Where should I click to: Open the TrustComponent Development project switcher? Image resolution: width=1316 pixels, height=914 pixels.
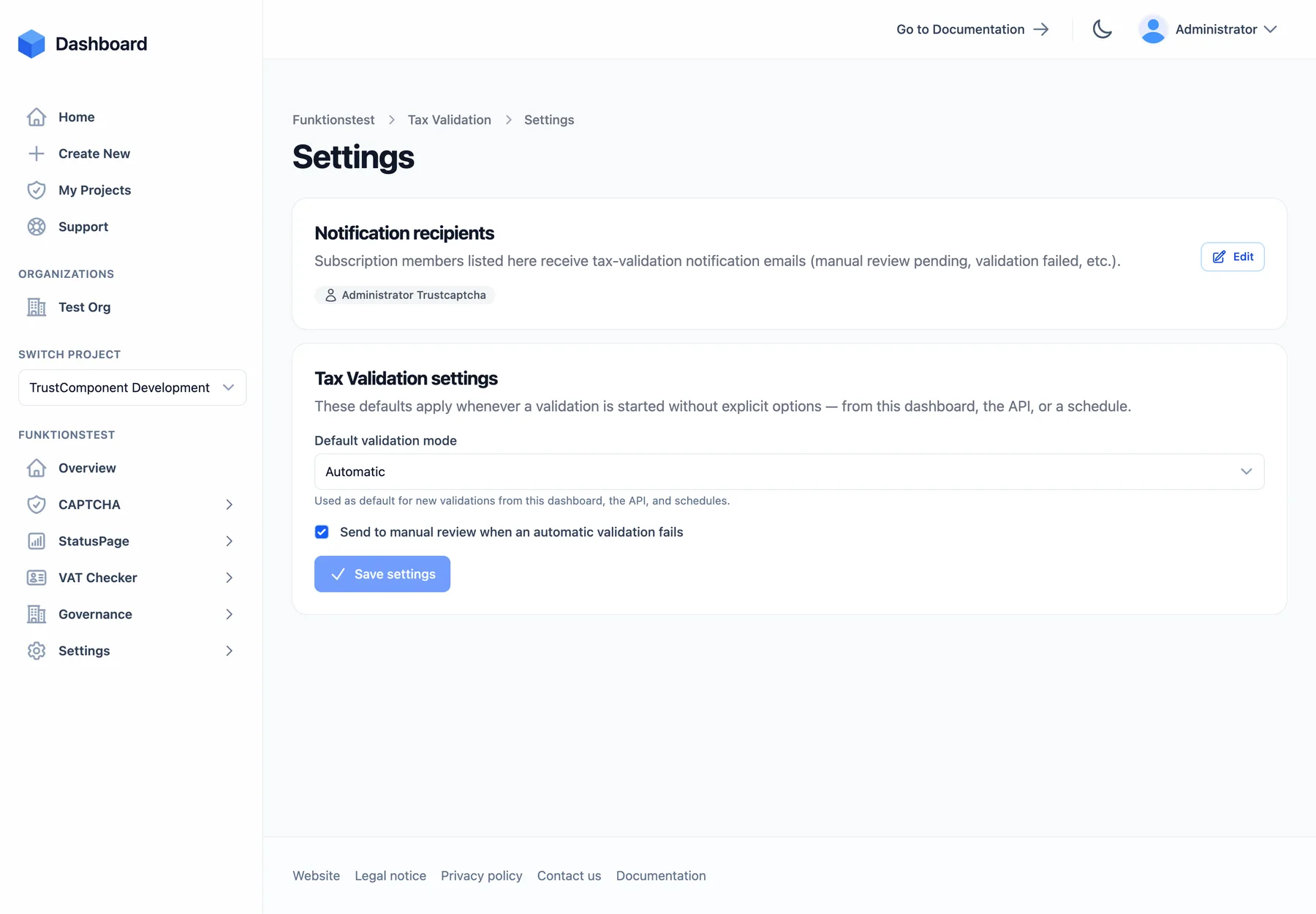click(132, 388)
